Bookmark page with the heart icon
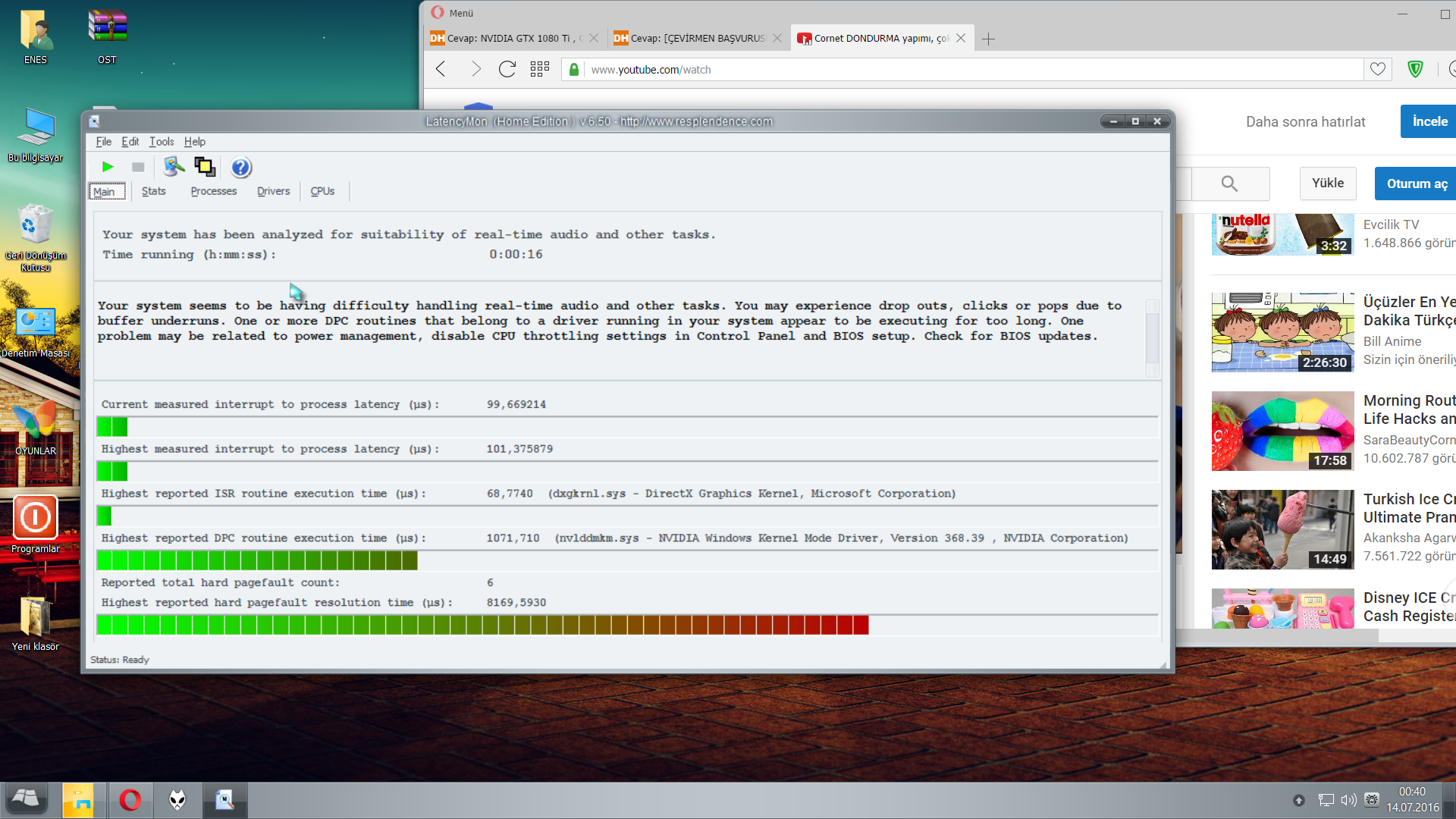The height and width of the screenshot is (819, 1456). click(1378, 70)
